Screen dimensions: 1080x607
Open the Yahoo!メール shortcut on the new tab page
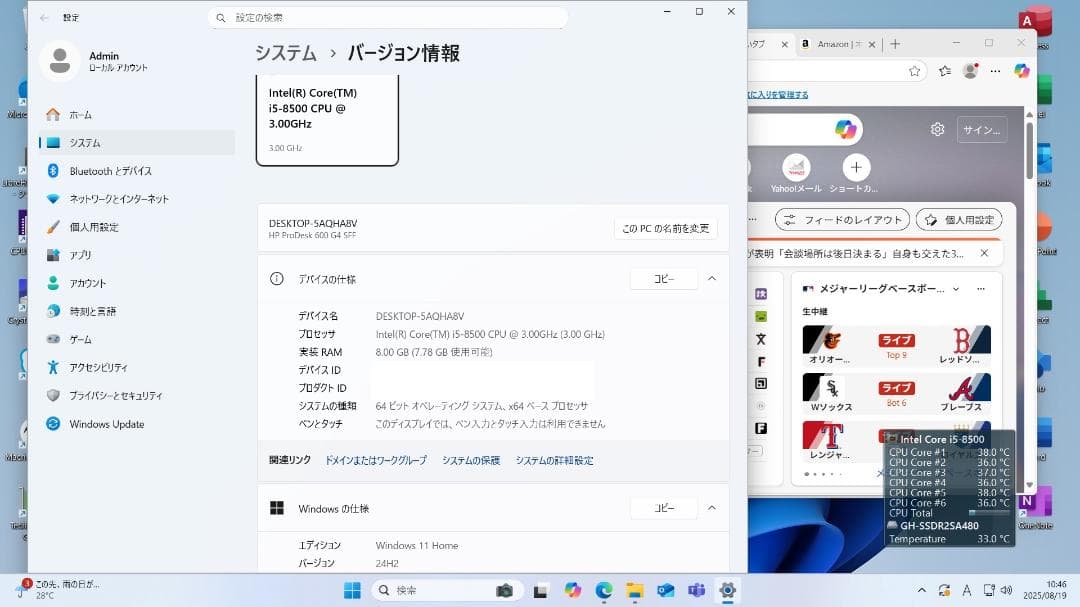click(x=795, y=168)
